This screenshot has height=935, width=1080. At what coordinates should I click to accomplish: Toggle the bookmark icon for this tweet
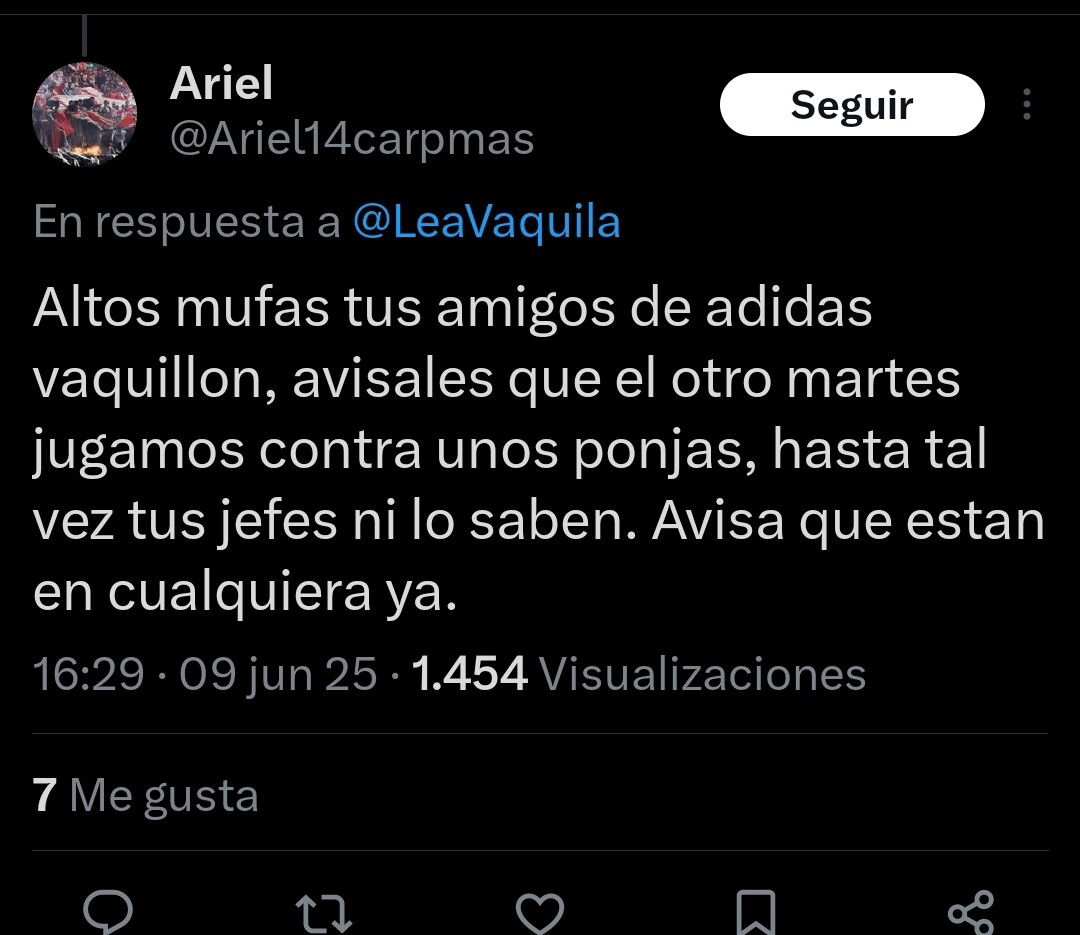[756, 912]
